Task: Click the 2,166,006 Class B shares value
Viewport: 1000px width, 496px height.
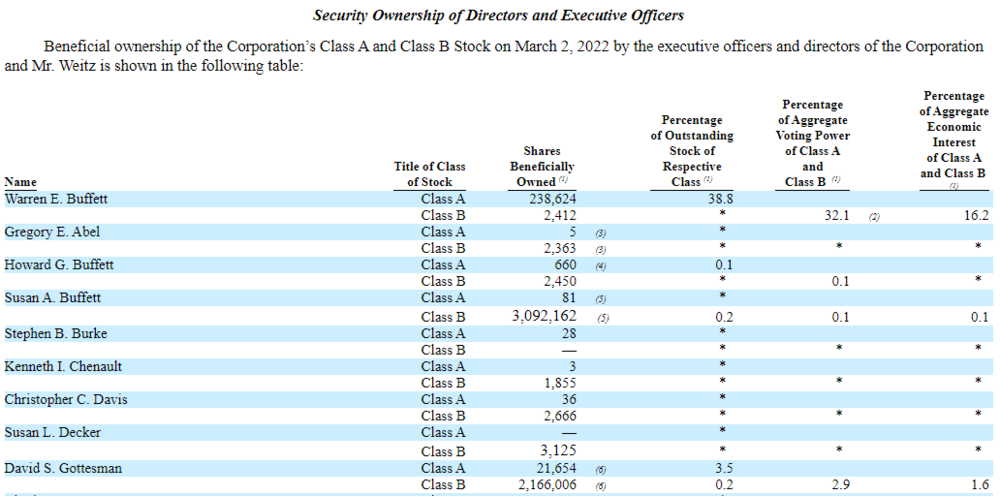Action: pyautogui.click(x=545, y=485)
